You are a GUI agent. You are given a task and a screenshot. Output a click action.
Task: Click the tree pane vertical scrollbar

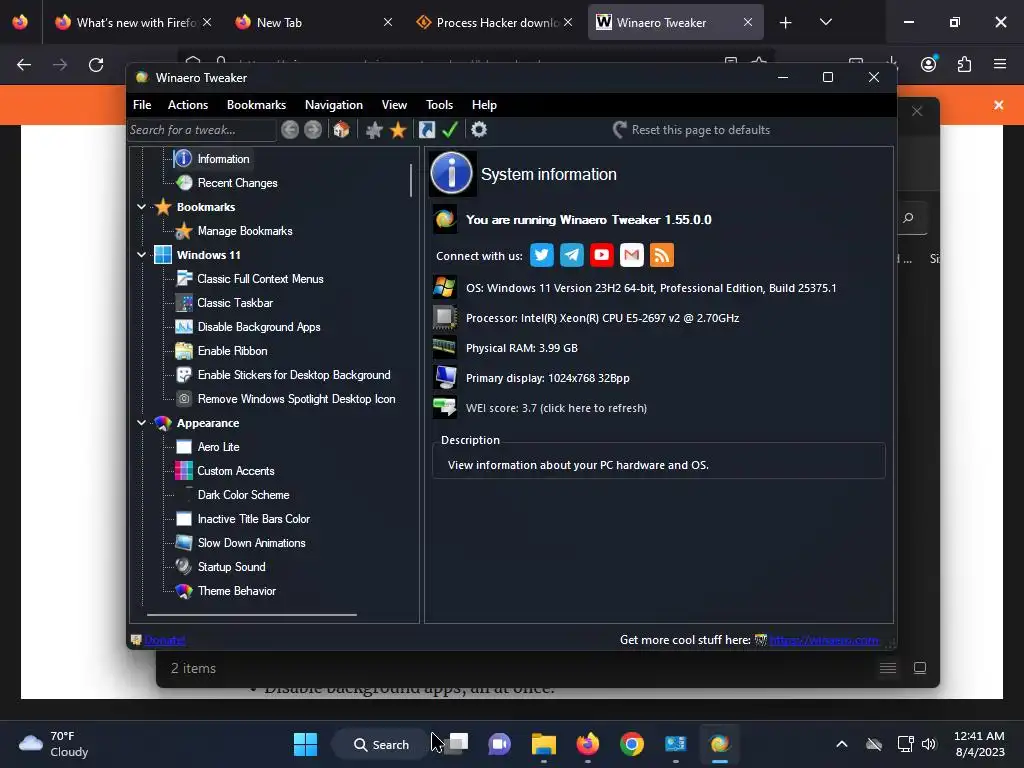coord(411,180)
